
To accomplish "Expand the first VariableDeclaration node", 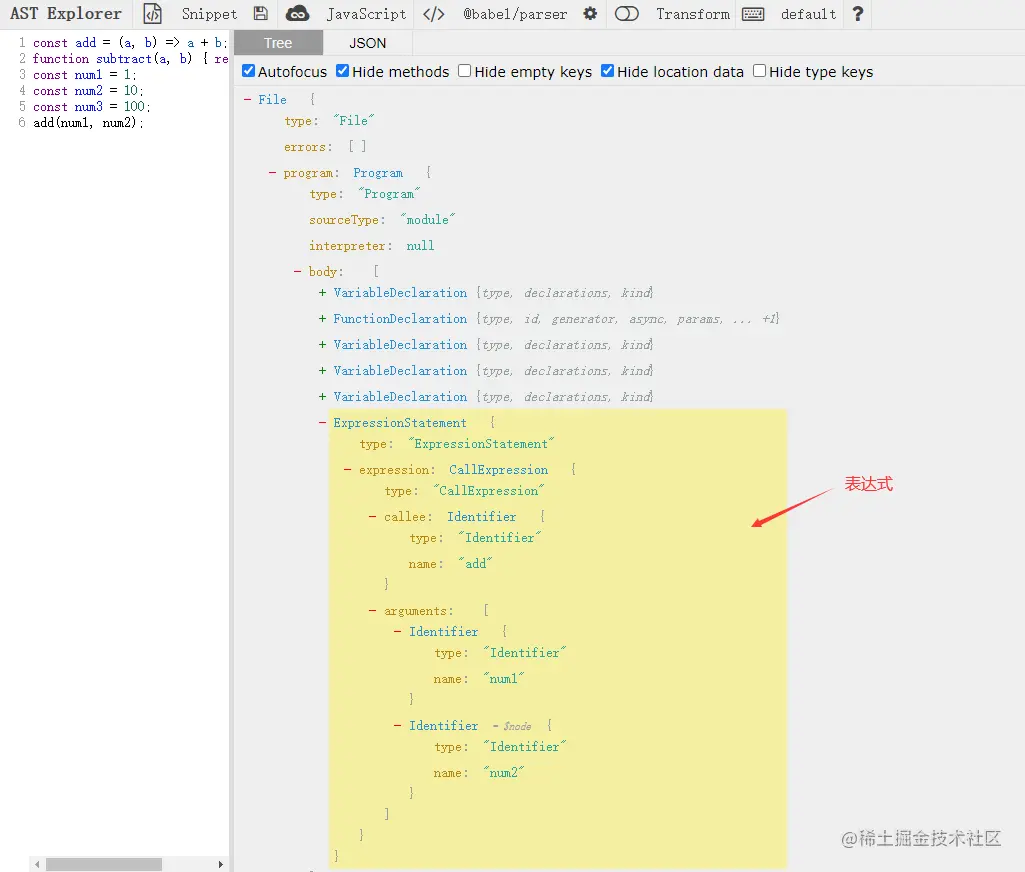I will click(321, 292).
